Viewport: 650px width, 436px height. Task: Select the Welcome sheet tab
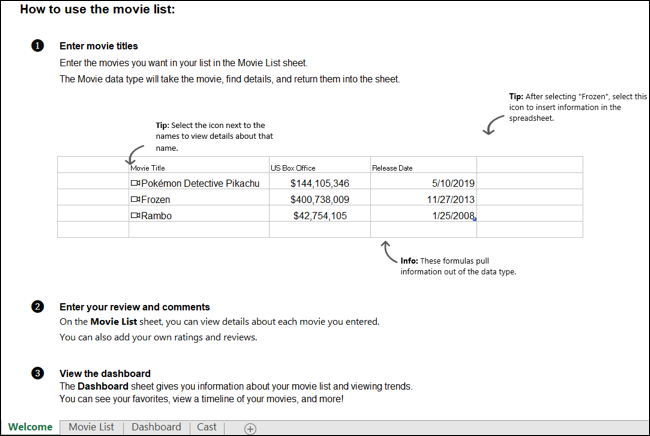30,427
